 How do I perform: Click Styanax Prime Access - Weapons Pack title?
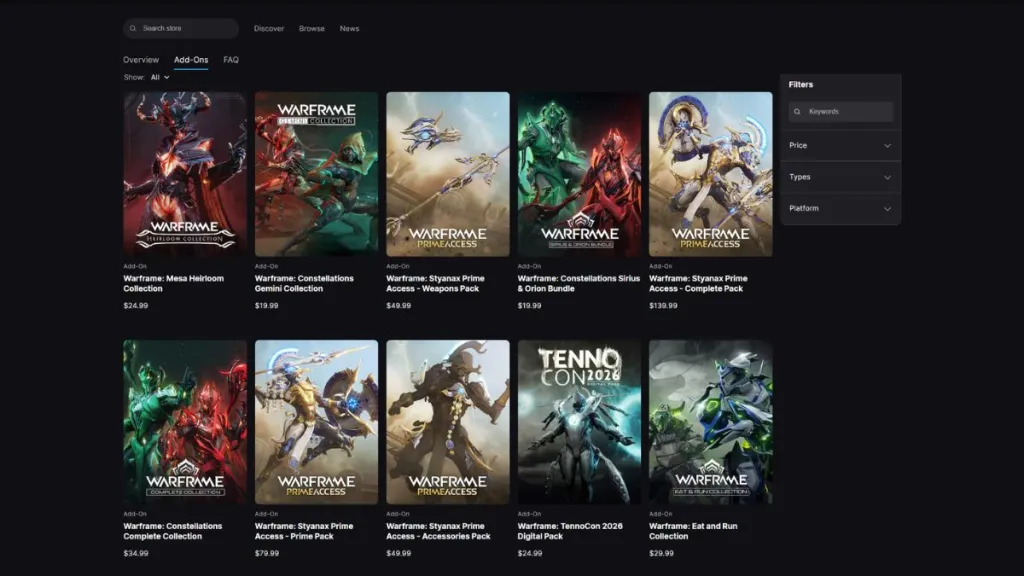coord(435,283)
